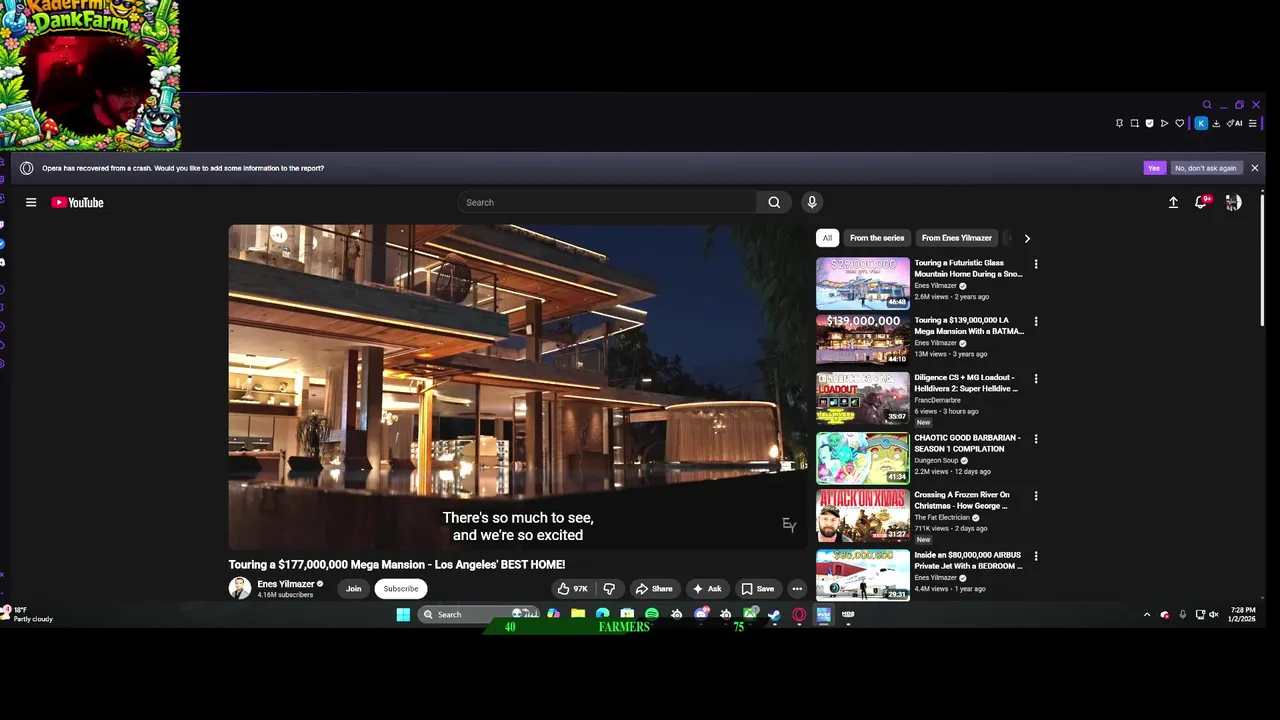Click No, don't ask again button
Viewport: 1280px width, 720px height.
[1206, 168]
